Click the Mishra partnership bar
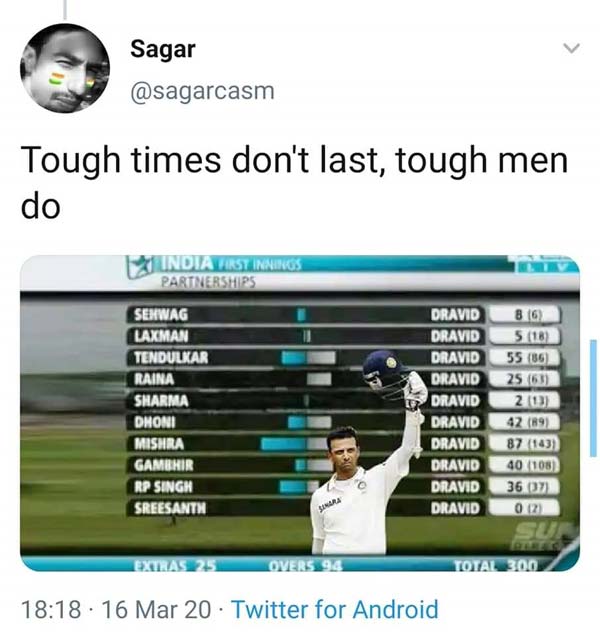600x636 pixels. click(x=295, y=443)
